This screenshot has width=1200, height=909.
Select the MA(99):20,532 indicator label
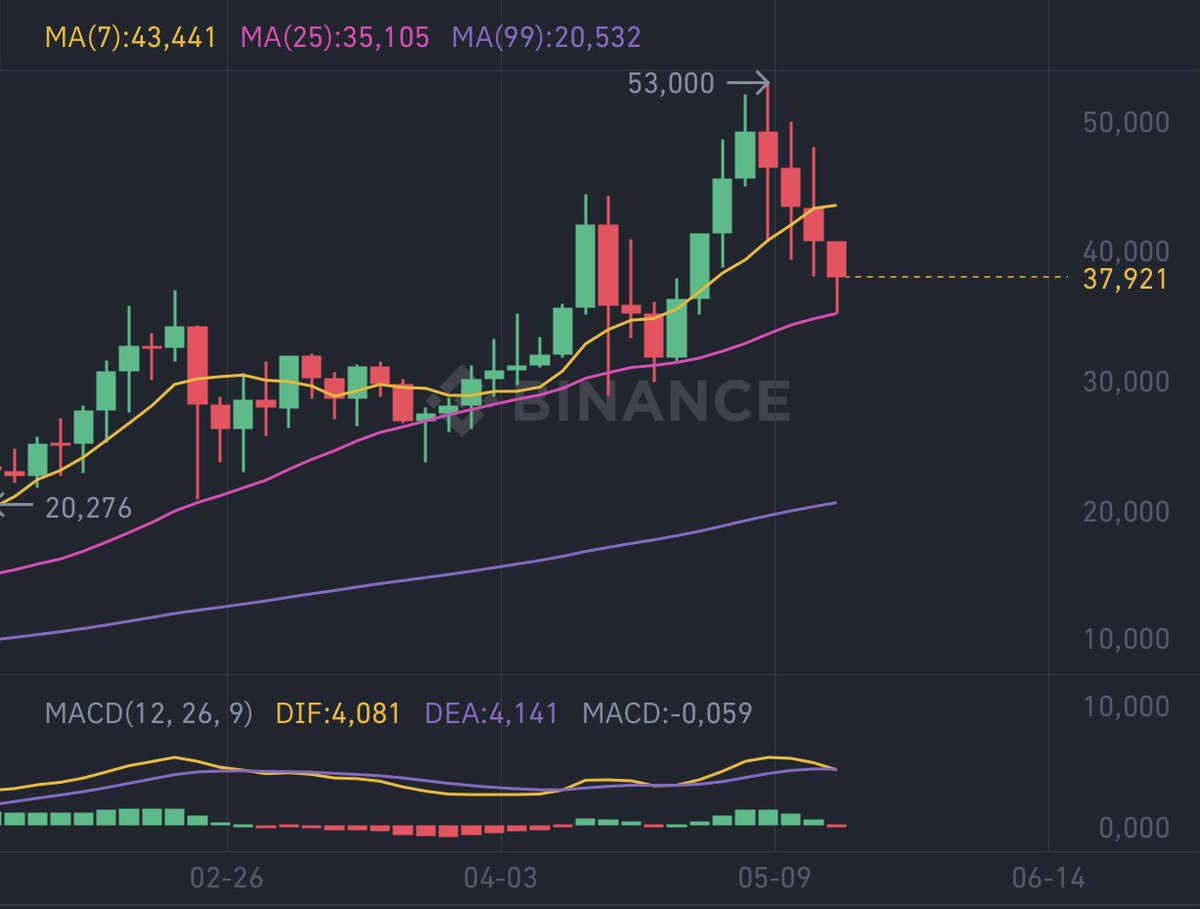(x=547, y=38)
